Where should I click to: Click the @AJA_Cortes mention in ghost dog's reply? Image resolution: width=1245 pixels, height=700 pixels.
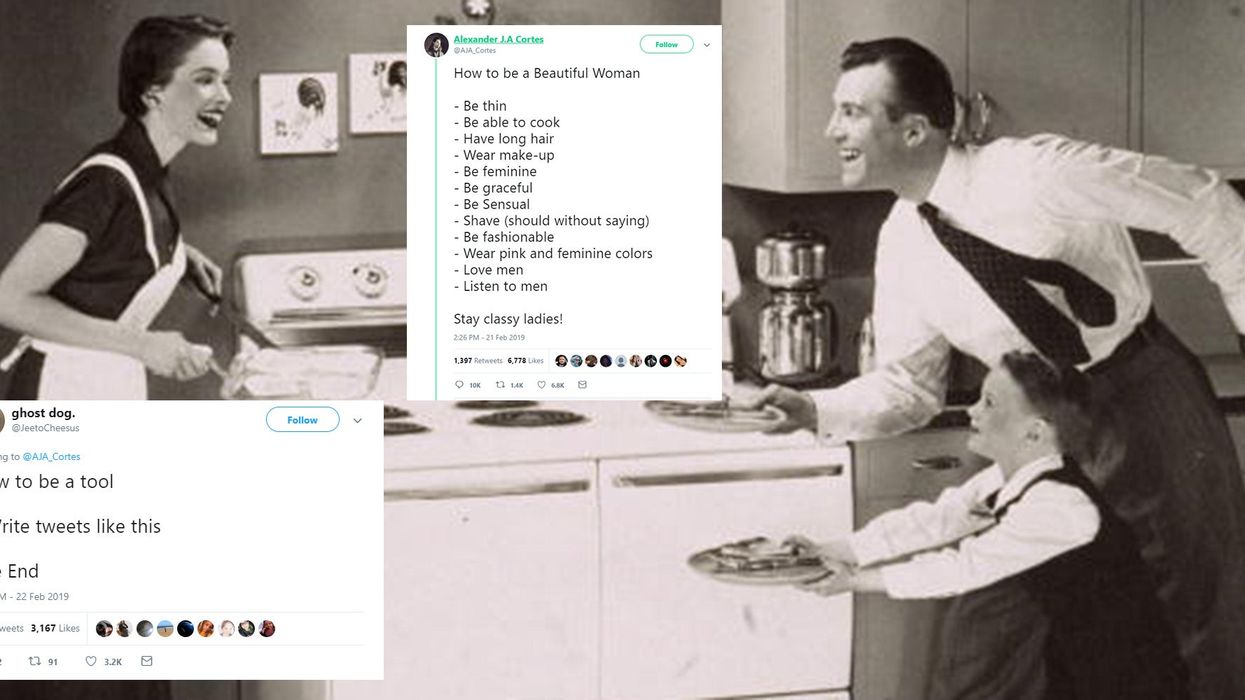[x=51, y=456]
